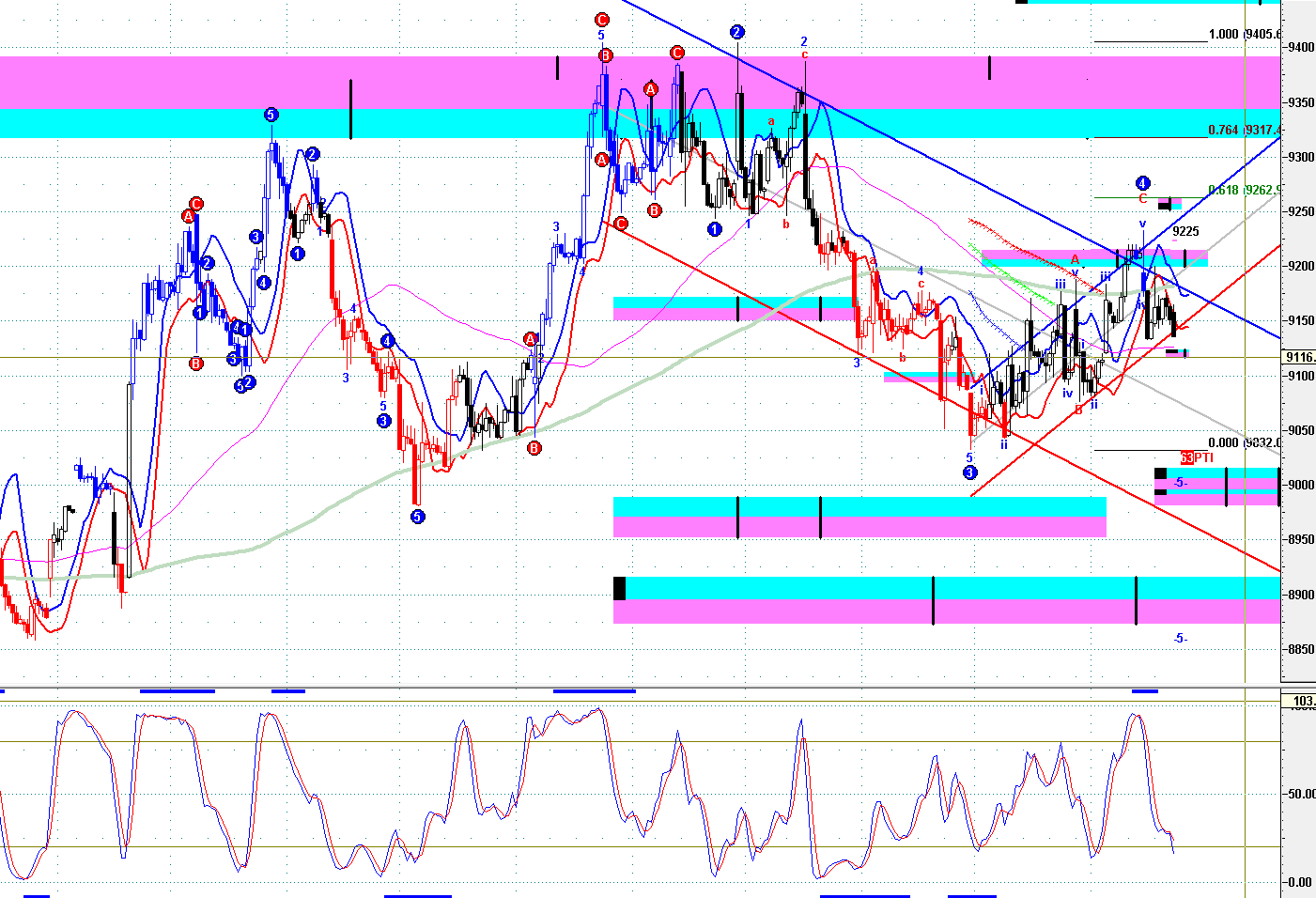Click the 8850 price axis label
1316x898 pixels.
[x=1302, y=649]
